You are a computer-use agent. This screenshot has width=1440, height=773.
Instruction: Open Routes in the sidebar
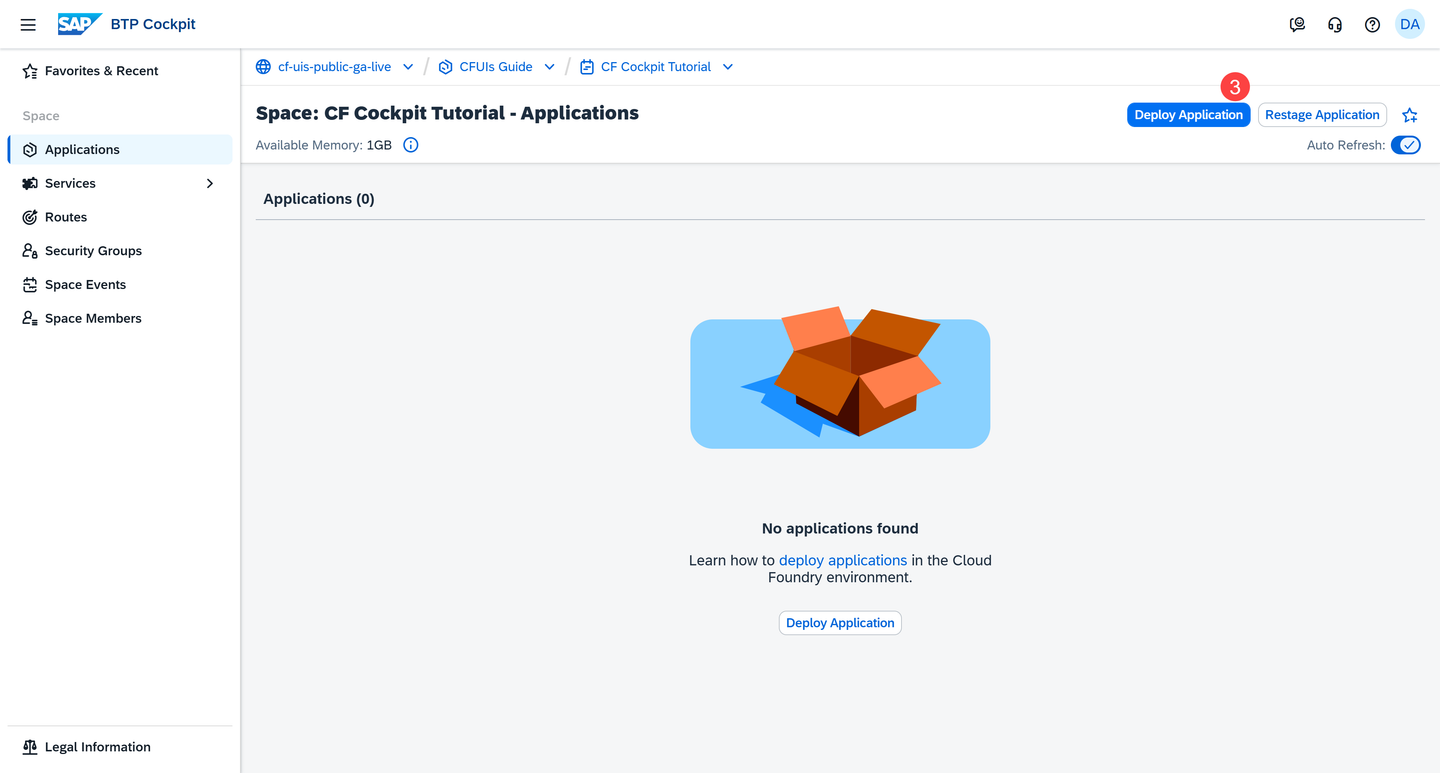point(120,217)
